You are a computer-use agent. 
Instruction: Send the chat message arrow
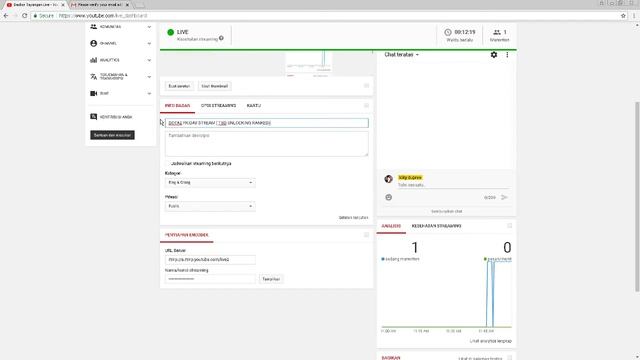point(504,197)
